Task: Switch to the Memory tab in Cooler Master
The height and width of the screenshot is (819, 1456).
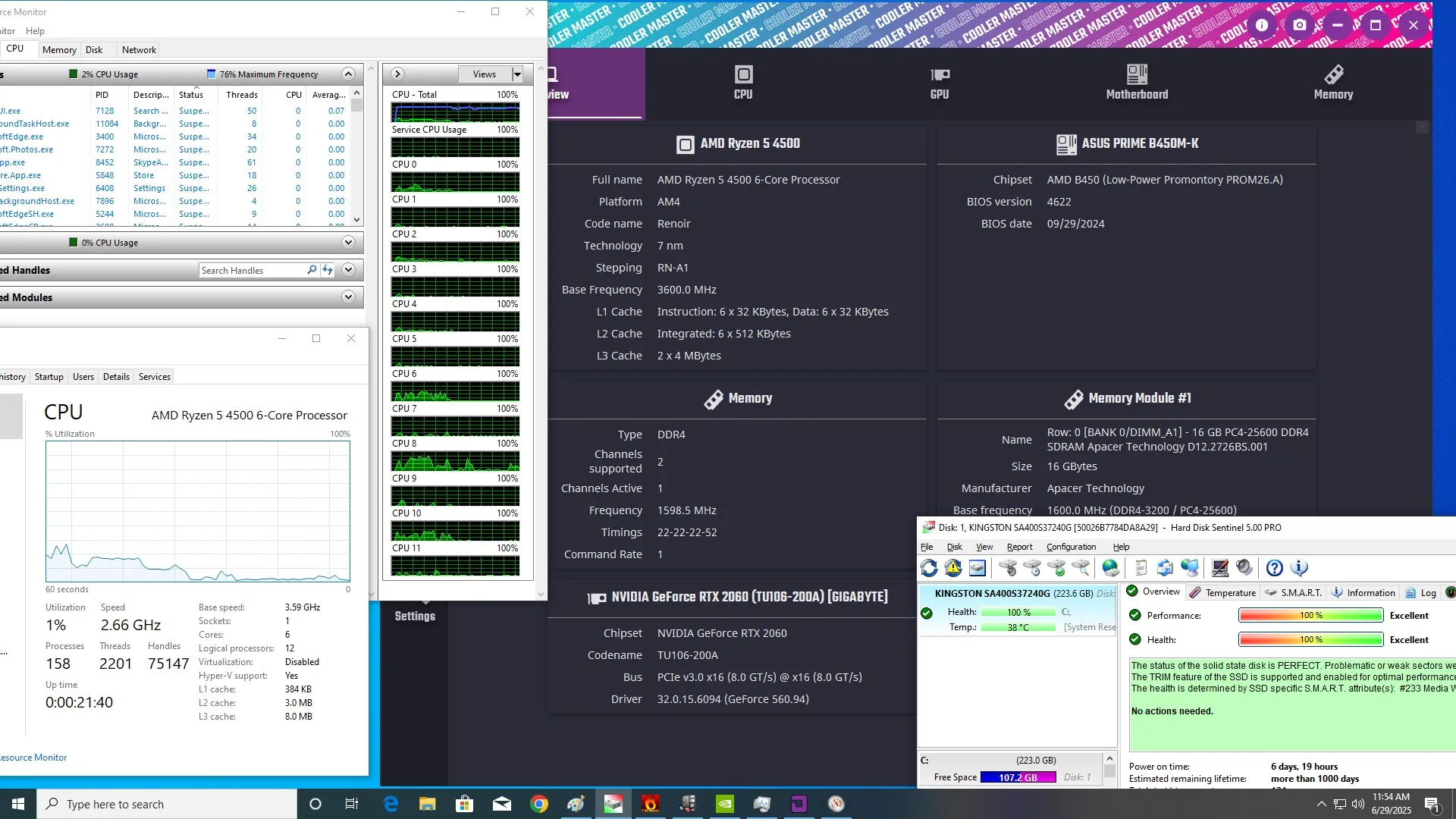Action: (1333, 83)
